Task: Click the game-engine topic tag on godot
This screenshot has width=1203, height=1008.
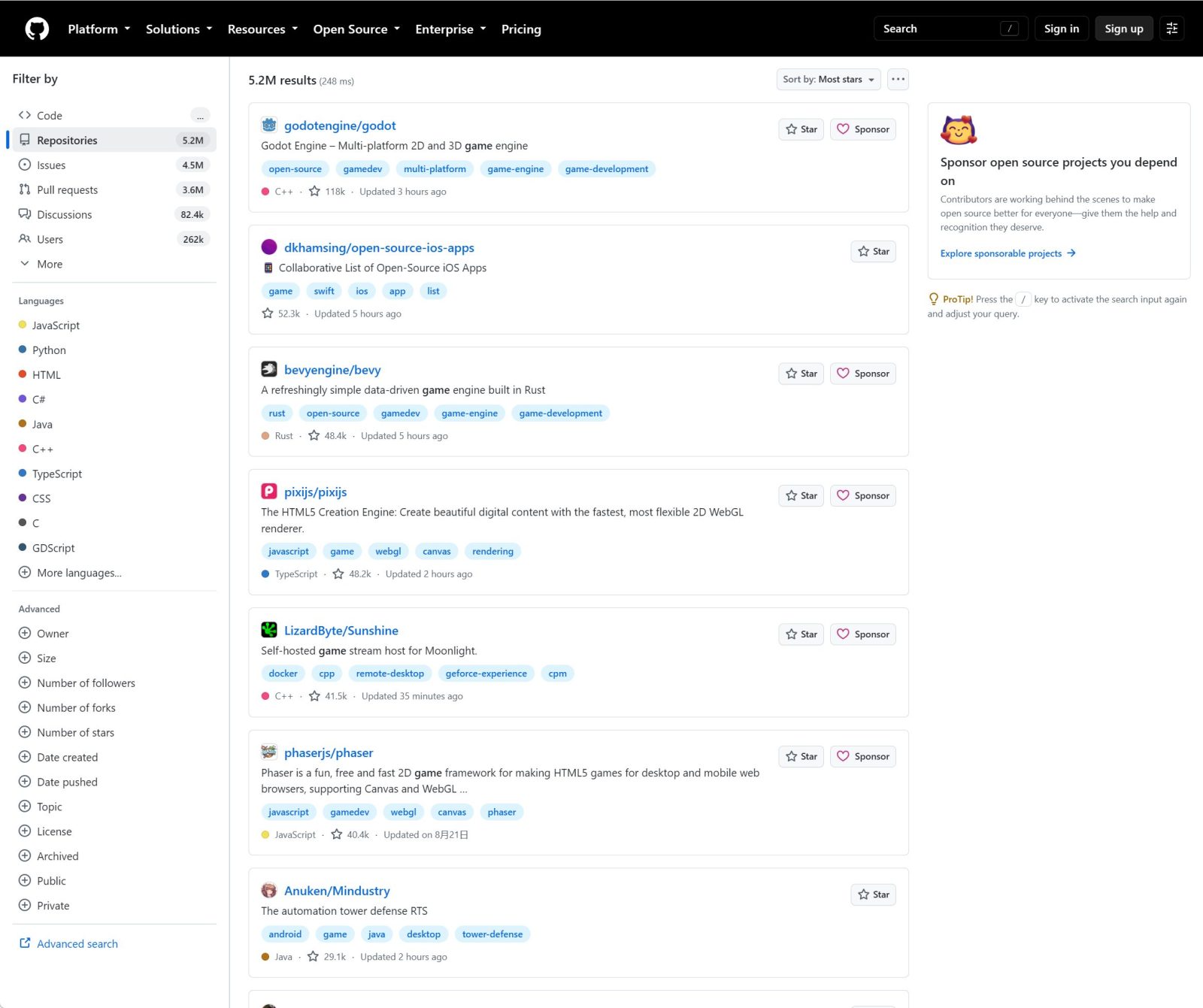Action: click(x=516, y=169)
